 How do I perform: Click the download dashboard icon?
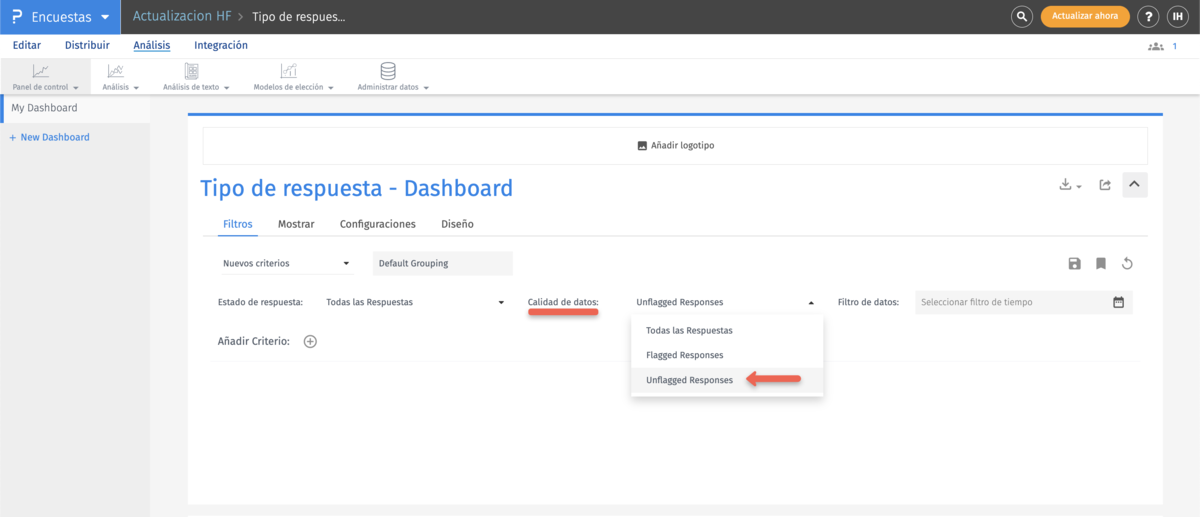tap(1068, 185)
